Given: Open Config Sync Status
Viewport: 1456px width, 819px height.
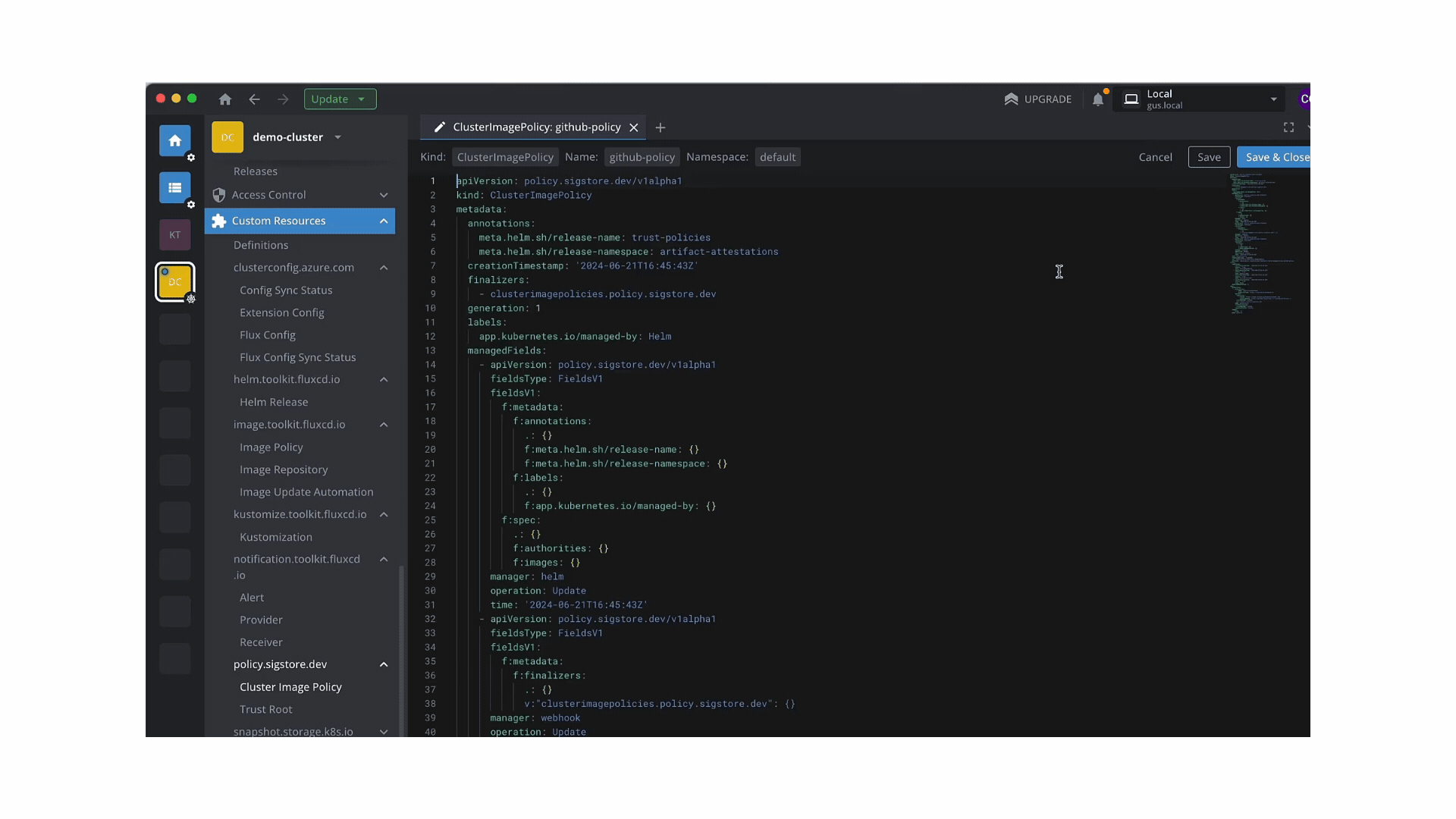Looking at the screenshot, I should [x=286, y=290].
